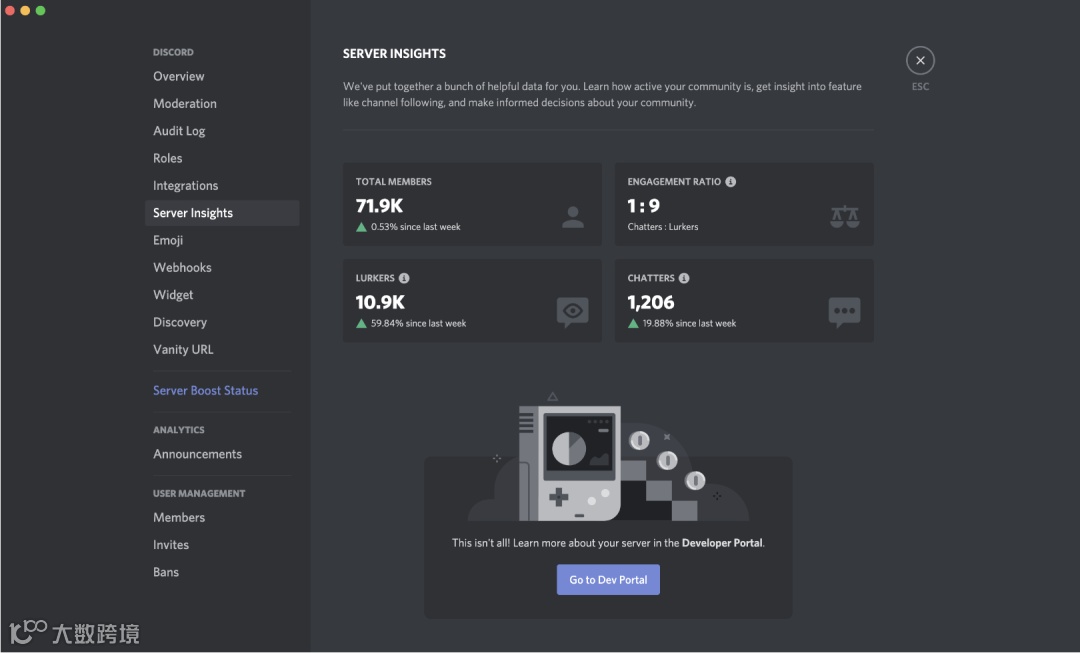This screenshot has height=653, width=1080.
Task: Open the Emoji settings
Action: point(168,240)
